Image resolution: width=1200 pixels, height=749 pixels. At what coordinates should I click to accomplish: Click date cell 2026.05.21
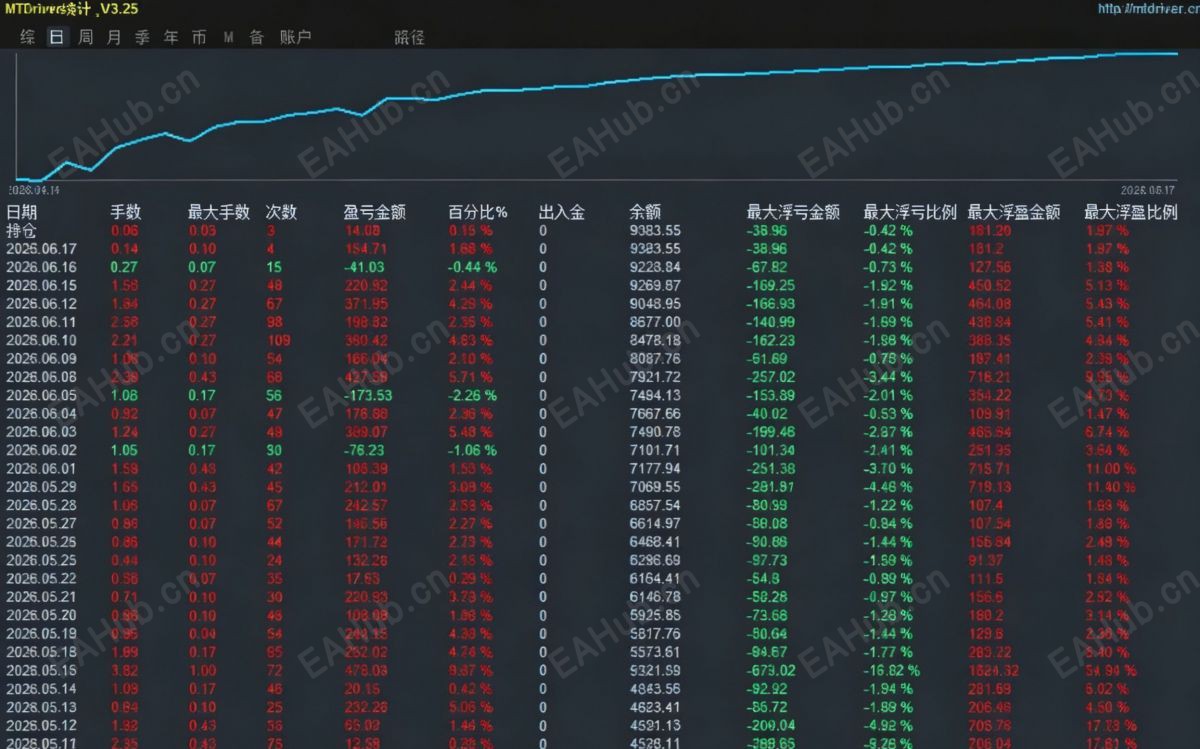coord(41,597)
